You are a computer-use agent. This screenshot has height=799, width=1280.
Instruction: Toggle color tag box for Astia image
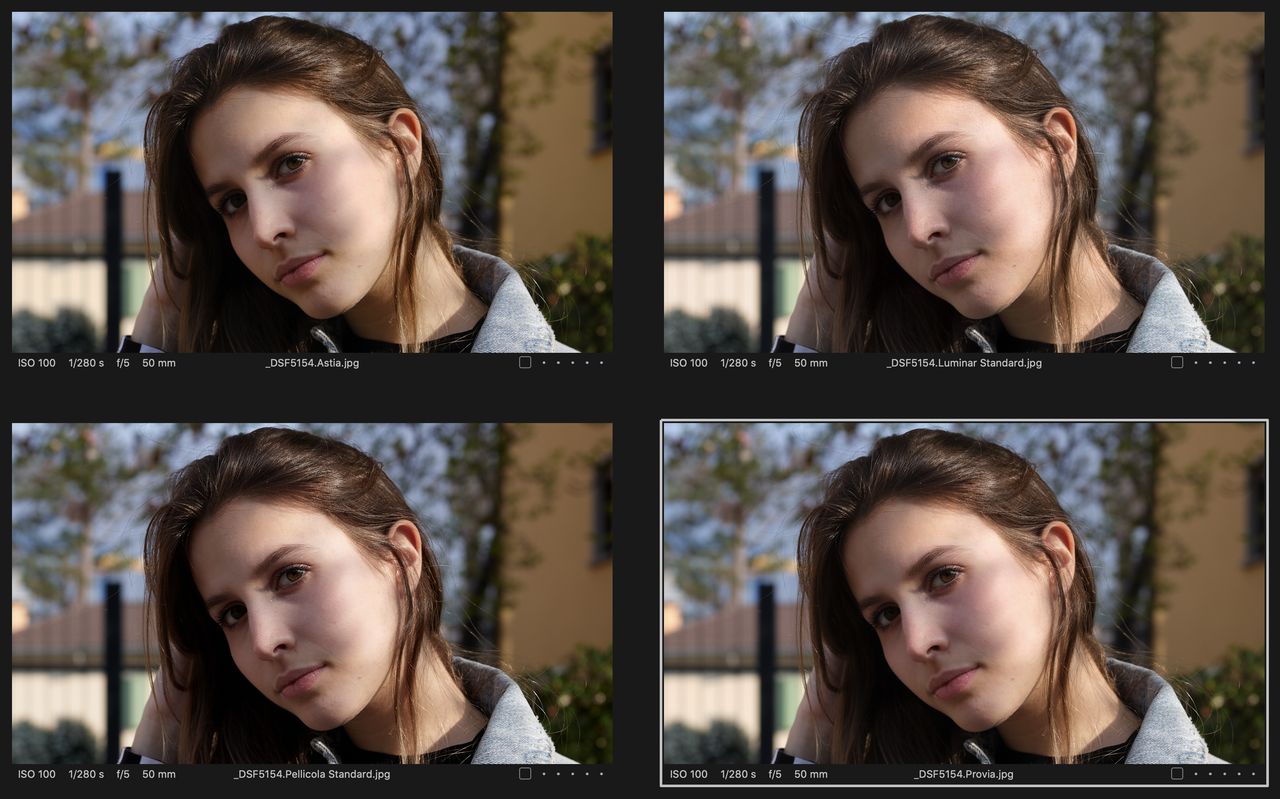click(525, 363)
